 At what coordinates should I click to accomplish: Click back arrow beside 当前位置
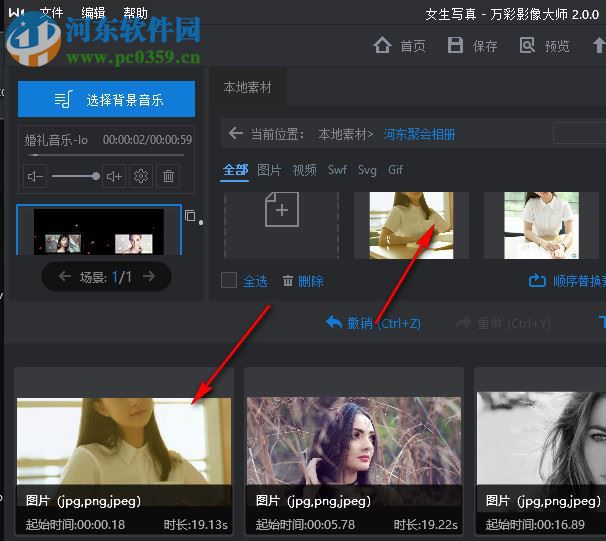[235, 134]
